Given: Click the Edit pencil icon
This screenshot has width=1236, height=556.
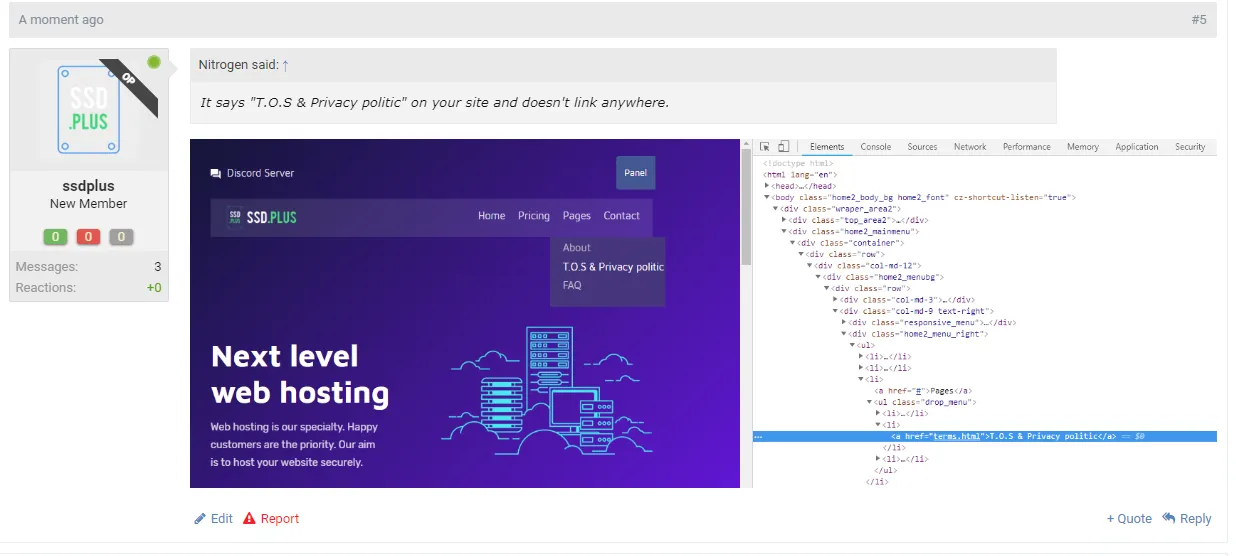Looking at the screenshot, I should click(x=200, y=518).
